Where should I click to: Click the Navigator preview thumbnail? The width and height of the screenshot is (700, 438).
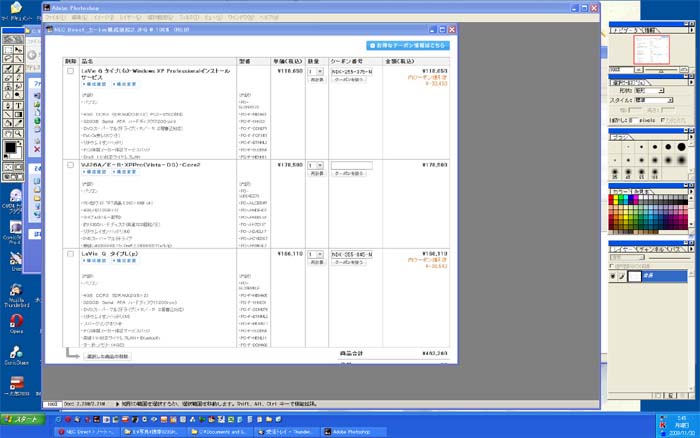(651, 50)
